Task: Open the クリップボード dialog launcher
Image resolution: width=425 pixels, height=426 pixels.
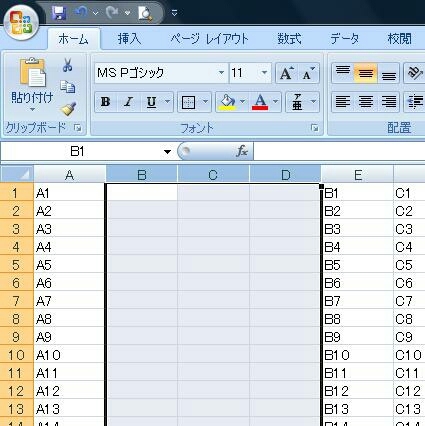Action: (78, 128)
